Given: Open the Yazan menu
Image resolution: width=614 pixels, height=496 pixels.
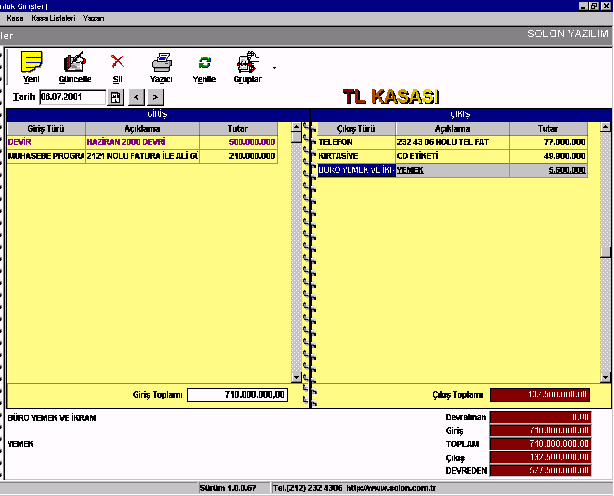Looking at the screenshot, I should (x=93, y=18).
